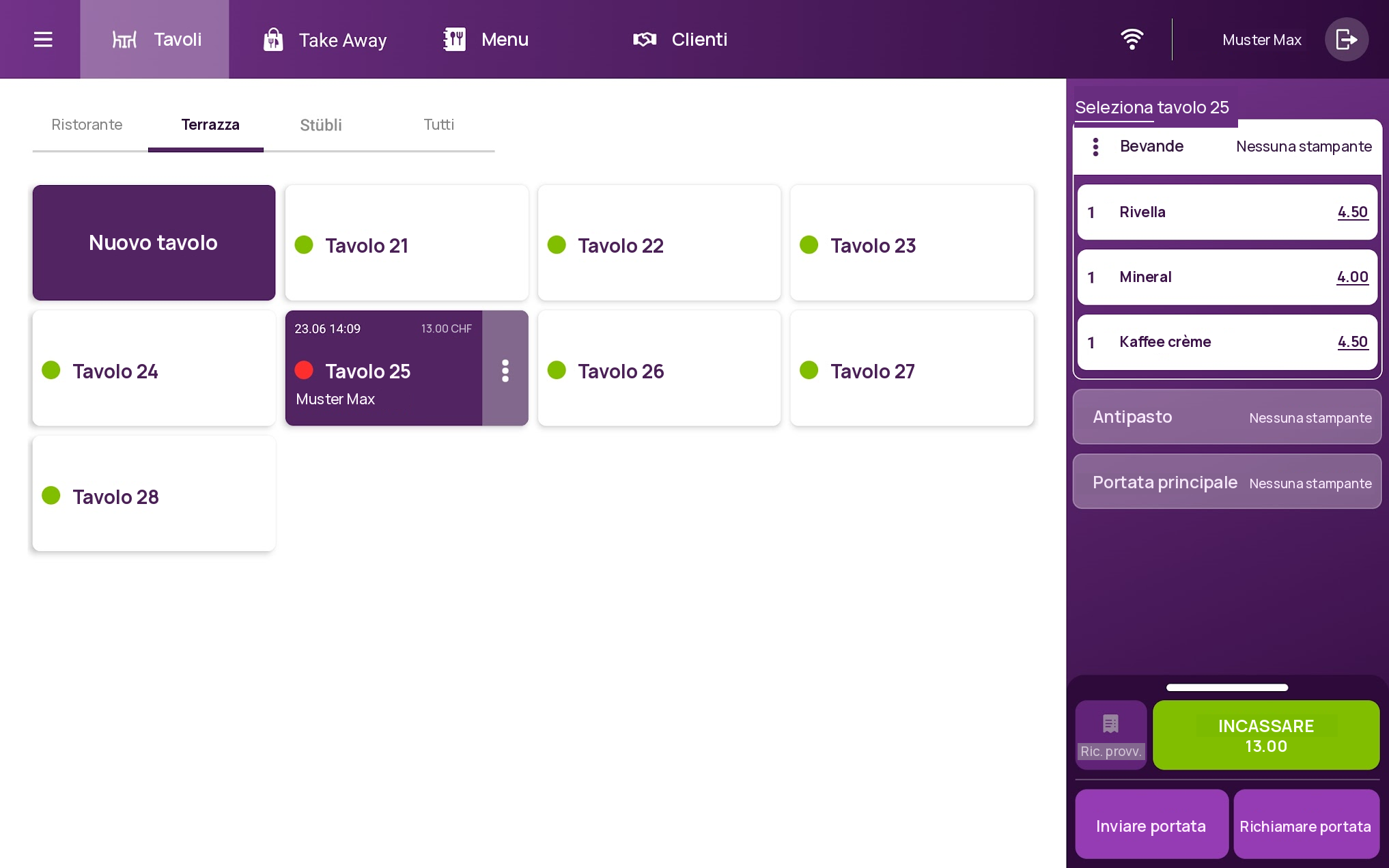Click the table and chairs Tavoli icon
Viewport: 1389px width, 868px height.
(124, 40)
